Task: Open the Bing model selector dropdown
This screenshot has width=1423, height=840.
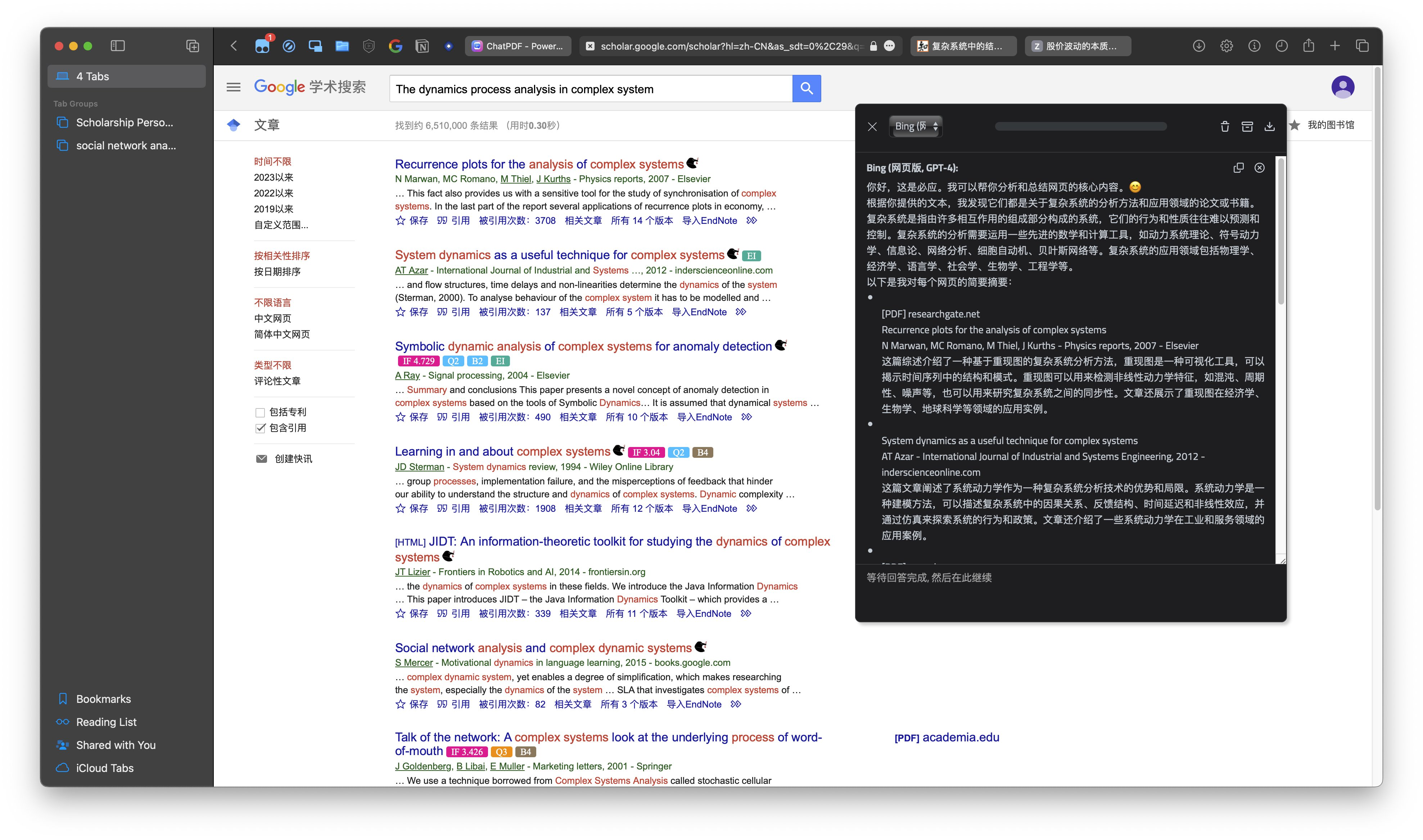Action: point(915,126)
